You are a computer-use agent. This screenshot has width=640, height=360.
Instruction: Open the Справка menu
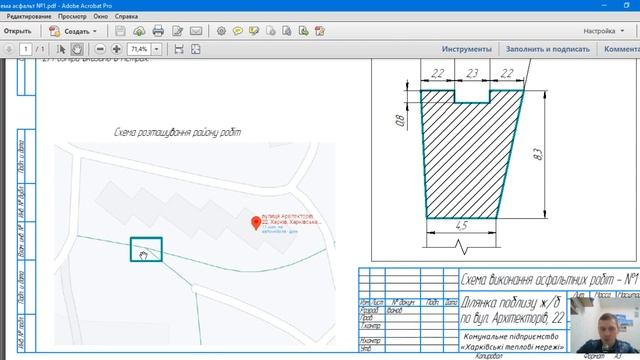[x=126, y=16]
